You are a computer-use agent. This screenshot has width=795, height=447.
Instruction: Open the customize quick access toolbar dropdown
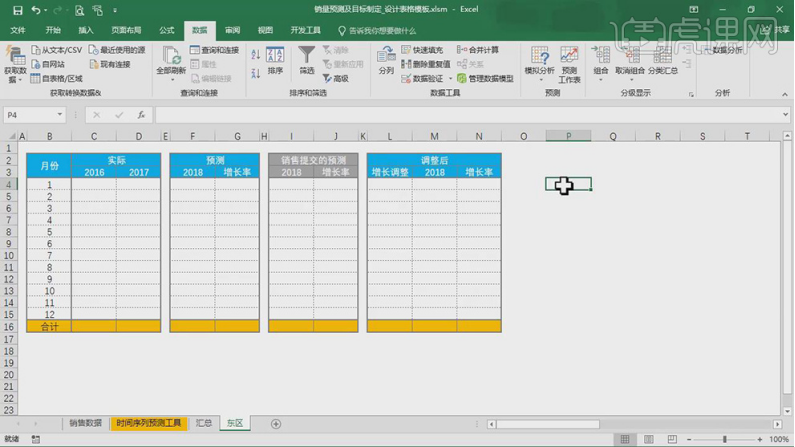tap(115, 10)
